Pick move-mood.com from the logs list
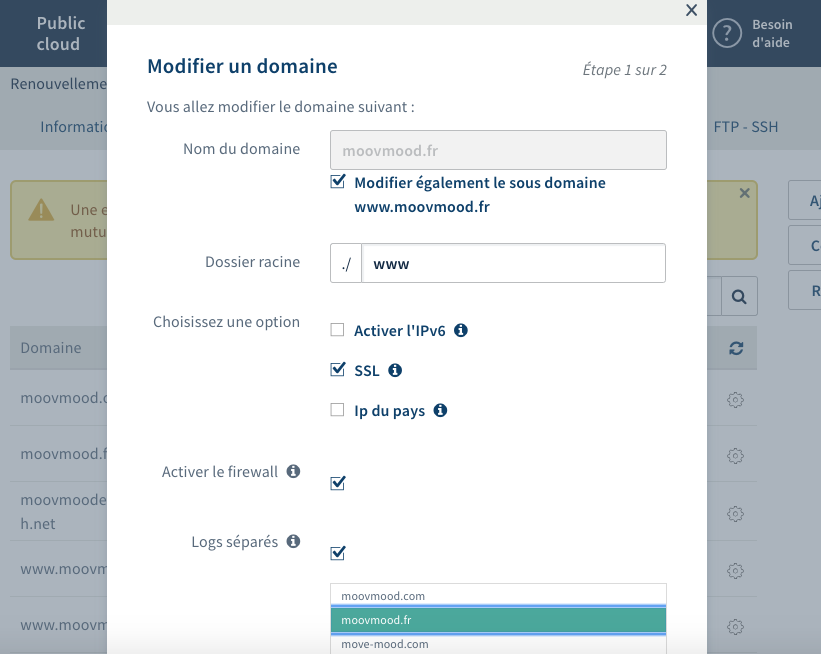 [x=498, y=644]
